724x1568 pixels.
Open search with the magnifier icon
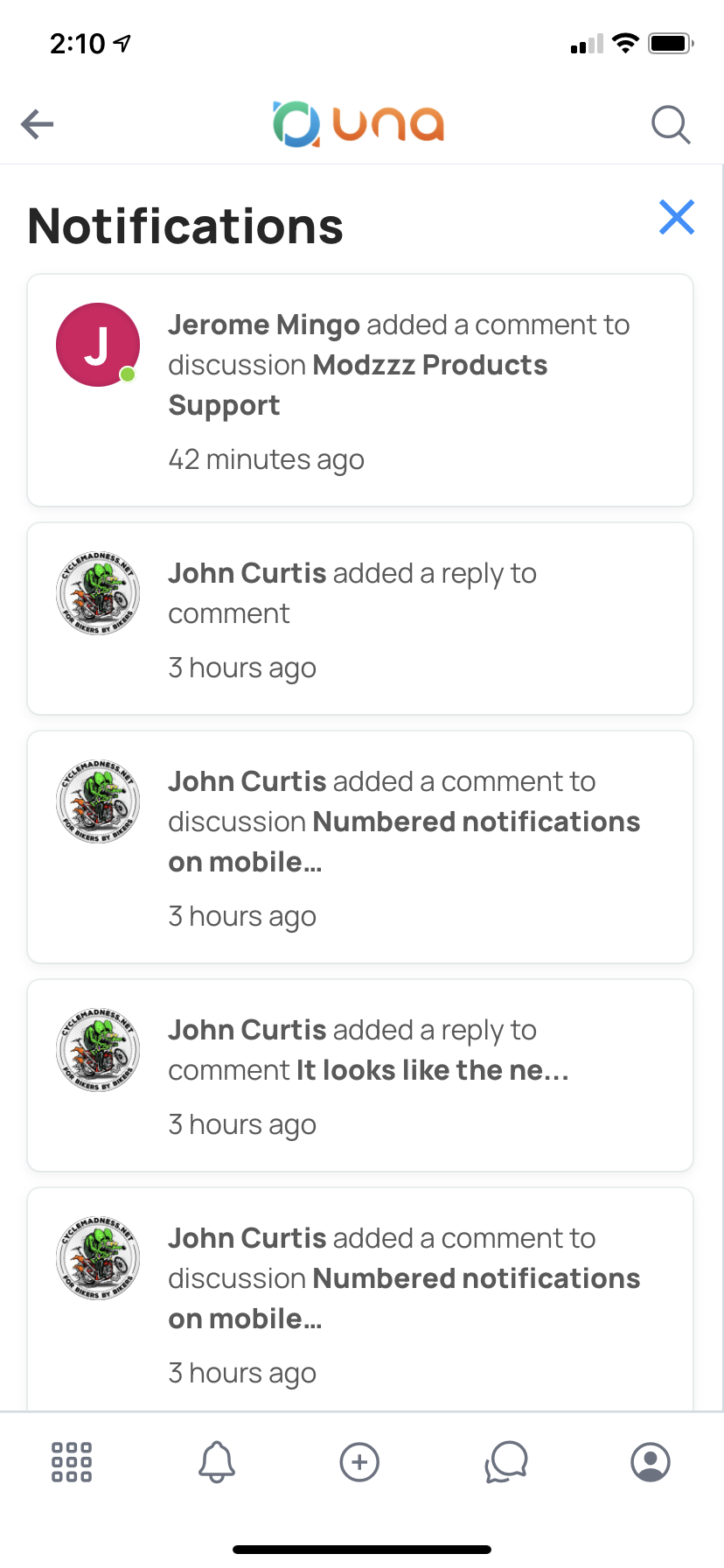pos(671,124)
